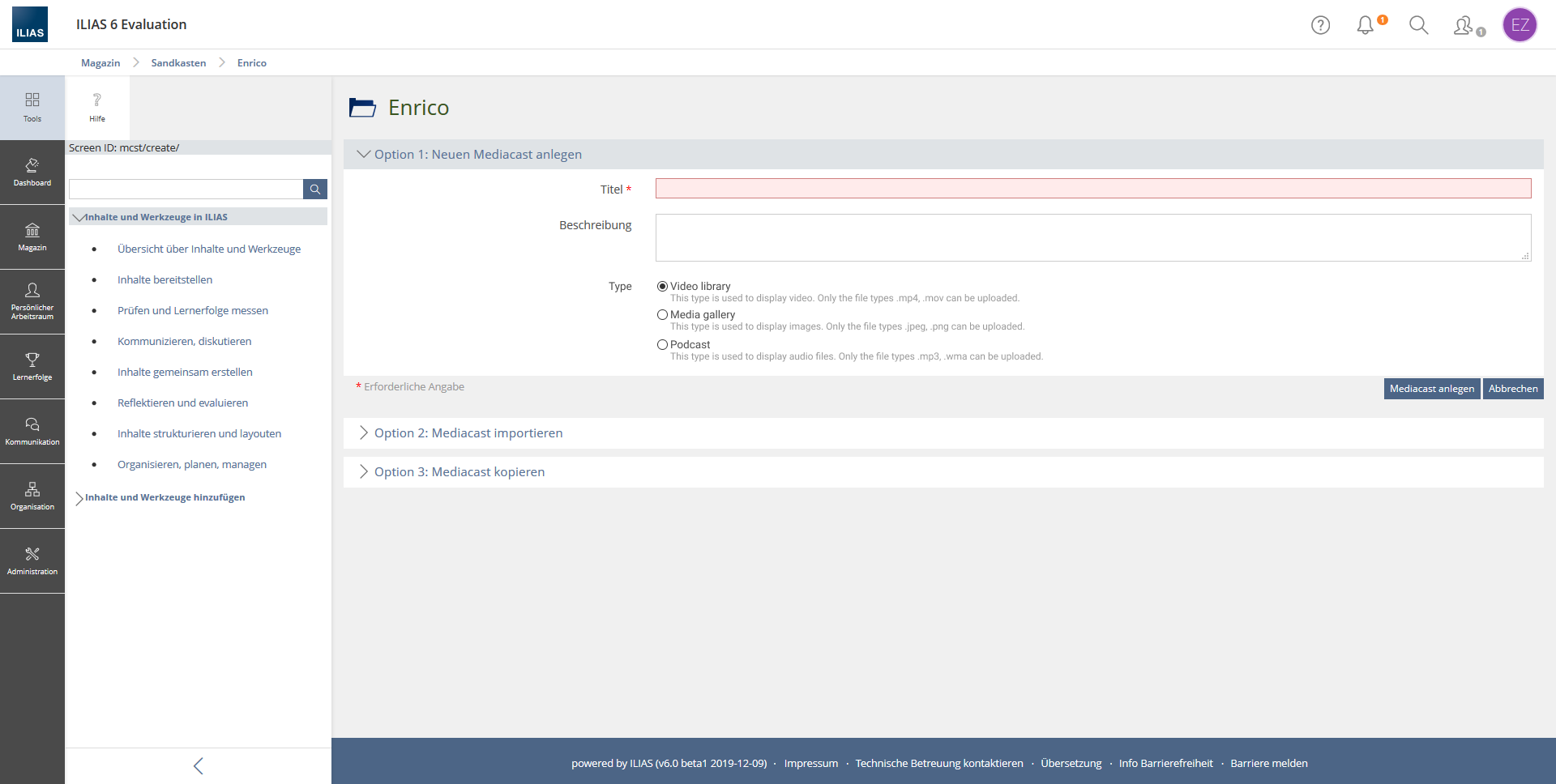Viewport: 1556px width, 784px height.
Task: Click the Mediacast anlegen button
Action: click(1431, 389)
